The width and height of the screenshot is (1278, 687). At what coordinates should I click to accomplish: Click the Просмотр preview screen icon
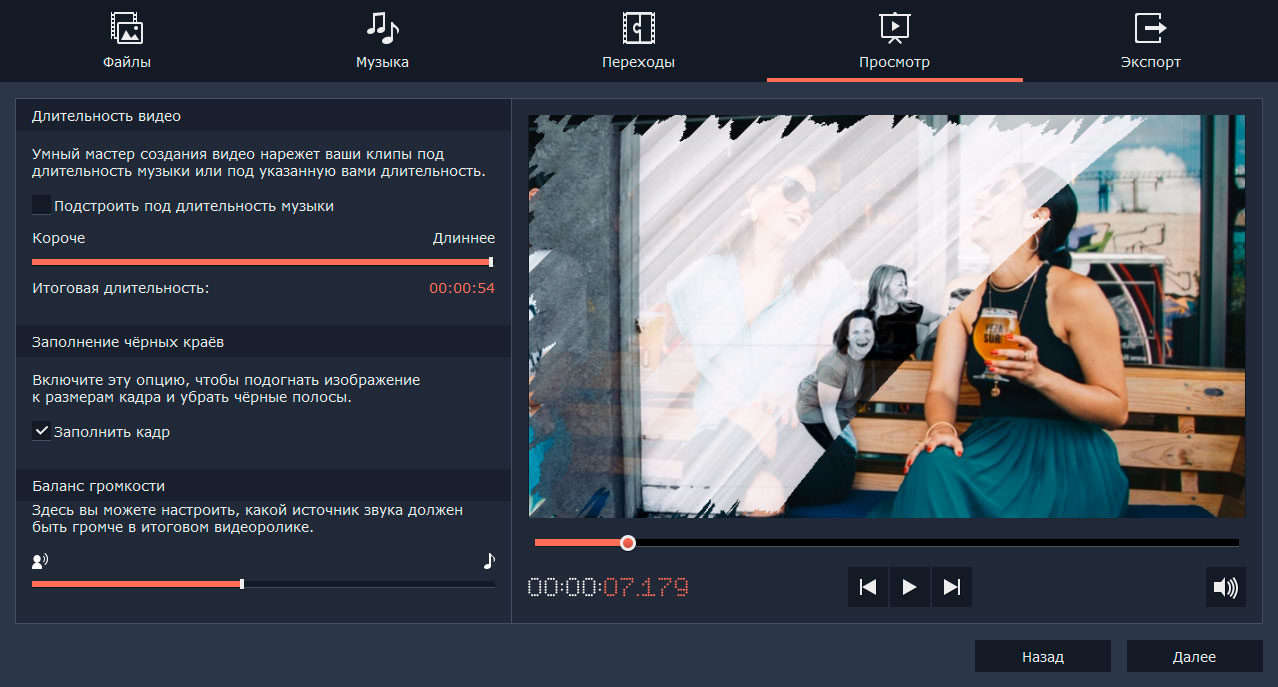[x=894, y=28]
